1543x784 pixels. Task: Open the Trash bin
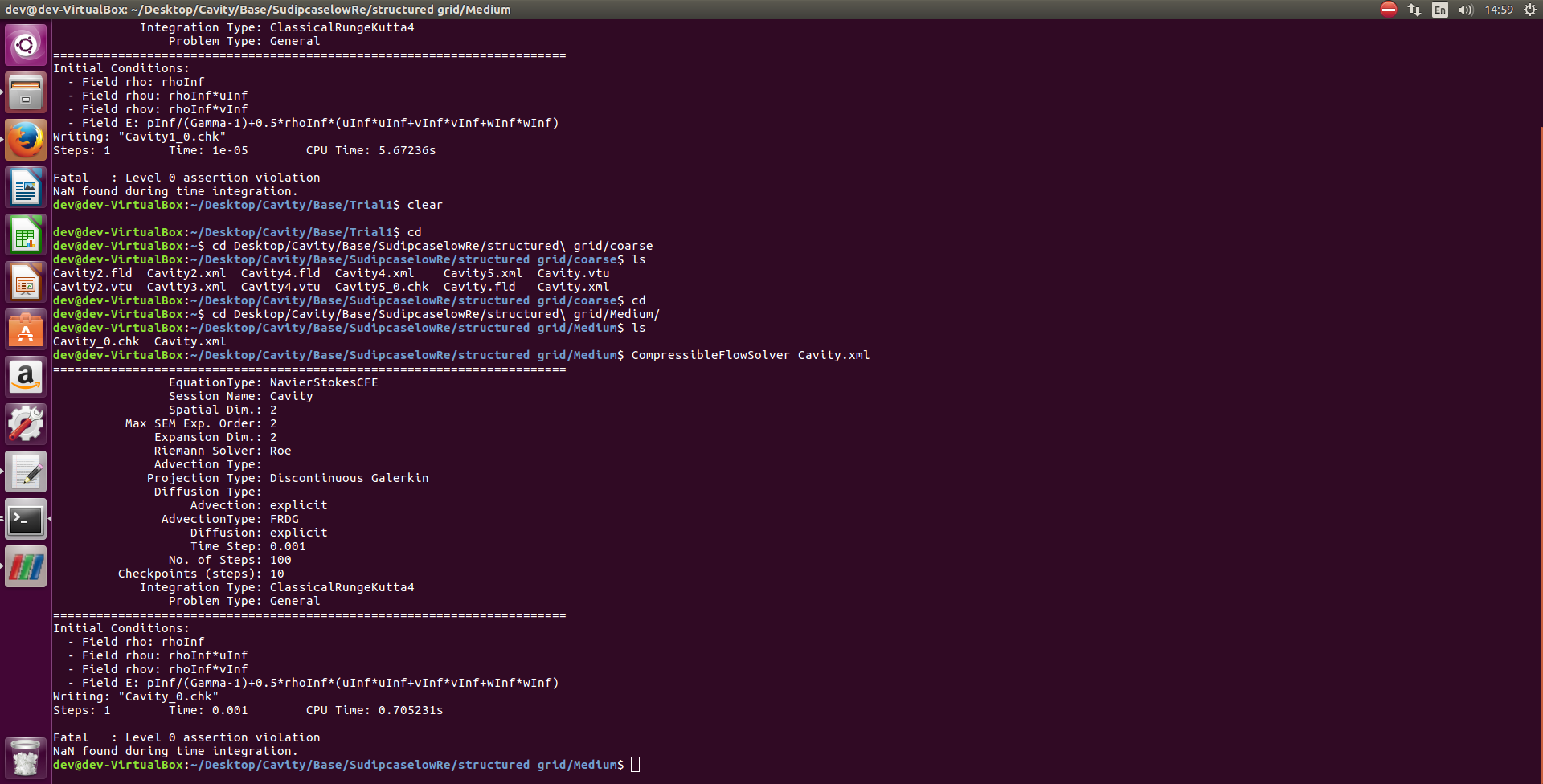pos(26,757)
